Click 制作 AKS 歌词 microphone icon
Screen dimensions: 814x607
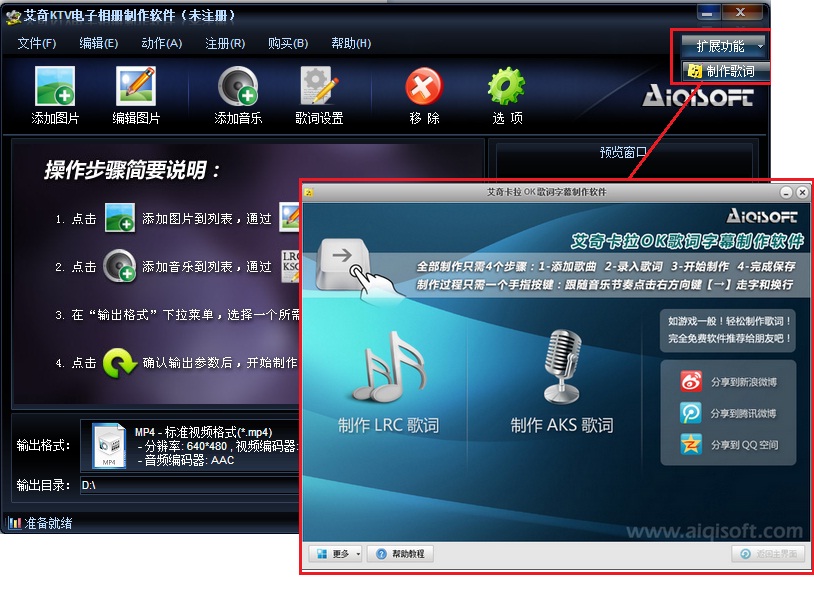562,367
